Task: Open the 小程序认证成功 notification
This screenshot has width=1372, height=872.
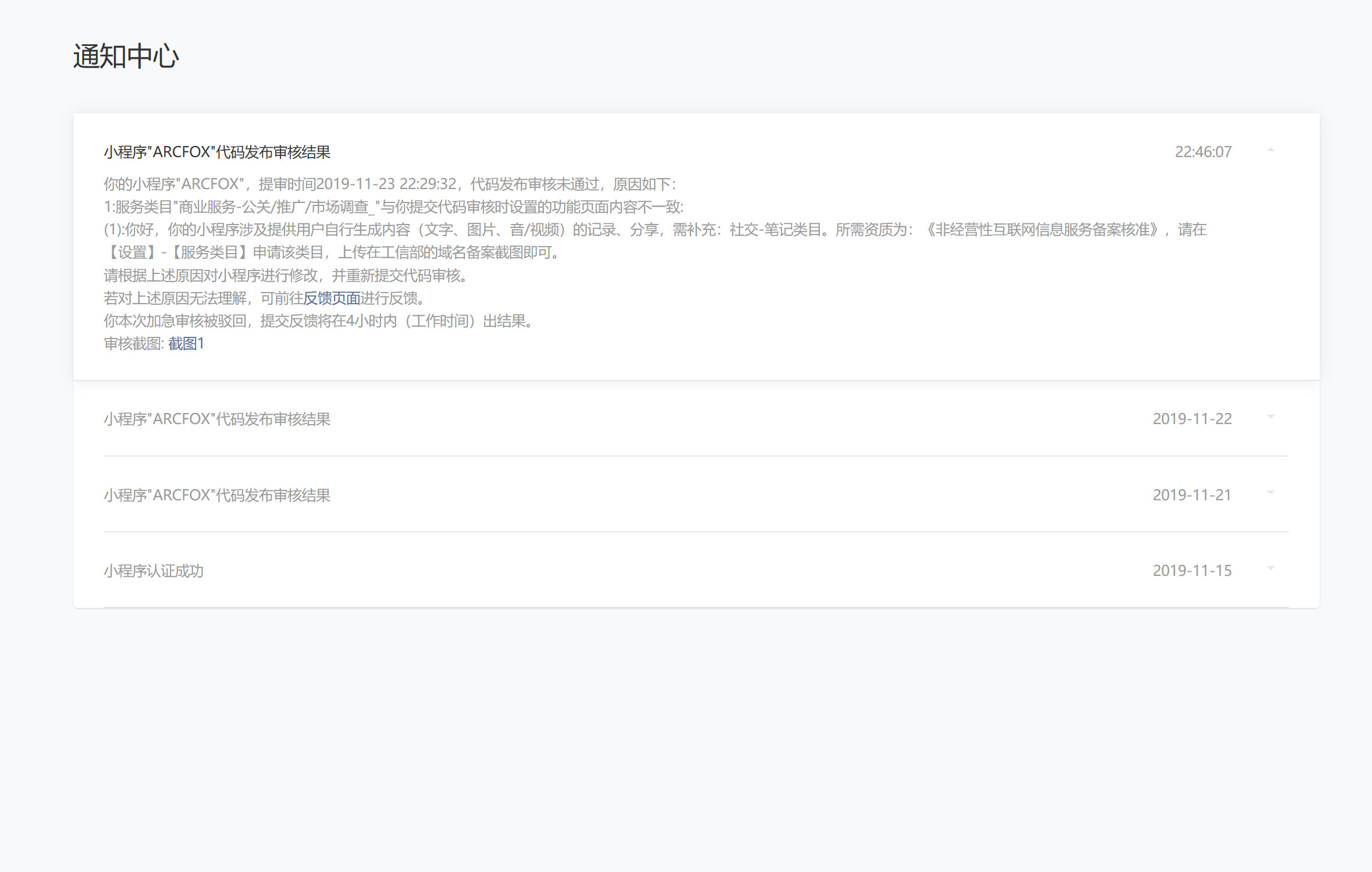Action: click(x=154, y=571)
